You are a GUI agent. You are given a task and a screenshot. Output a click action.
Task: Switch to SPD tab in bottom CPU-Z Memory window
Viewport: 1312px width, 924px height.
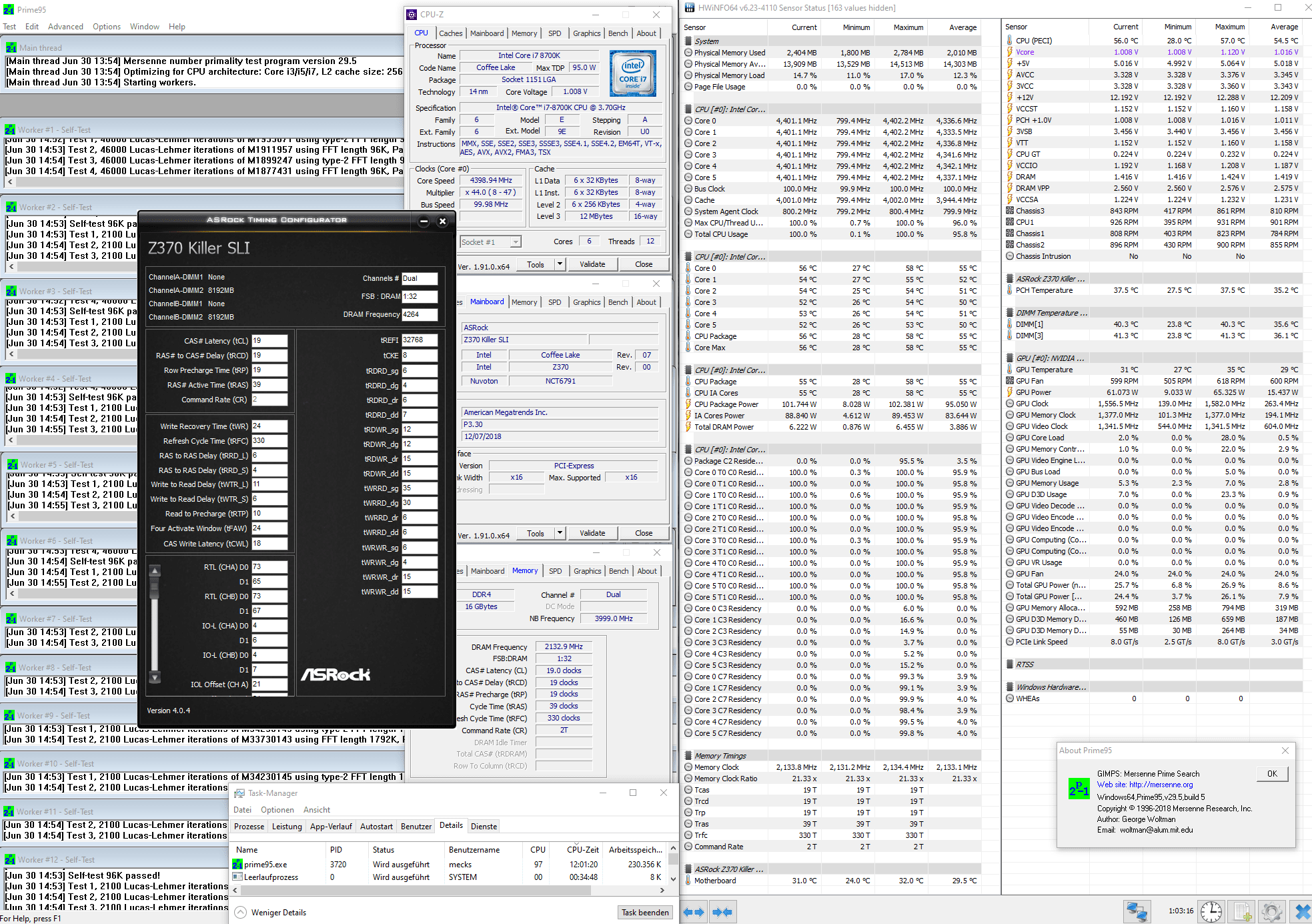click(555, 571)
